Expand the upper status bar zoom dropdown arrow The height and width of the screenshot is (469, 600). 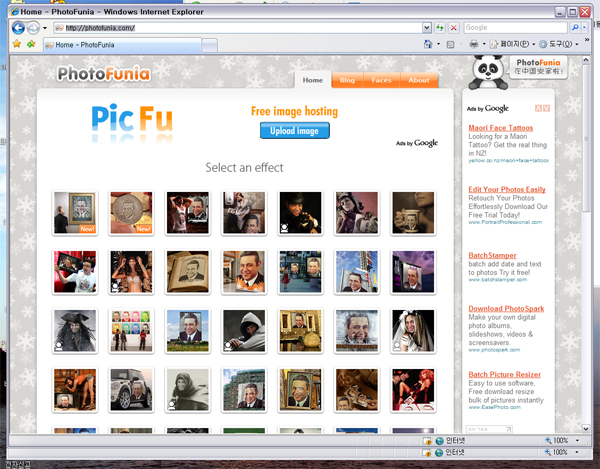tap(577, 441)
